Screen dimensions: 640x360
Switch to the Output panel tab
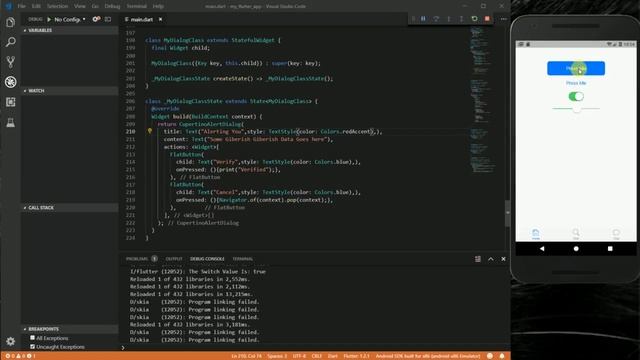coord(174,259)
